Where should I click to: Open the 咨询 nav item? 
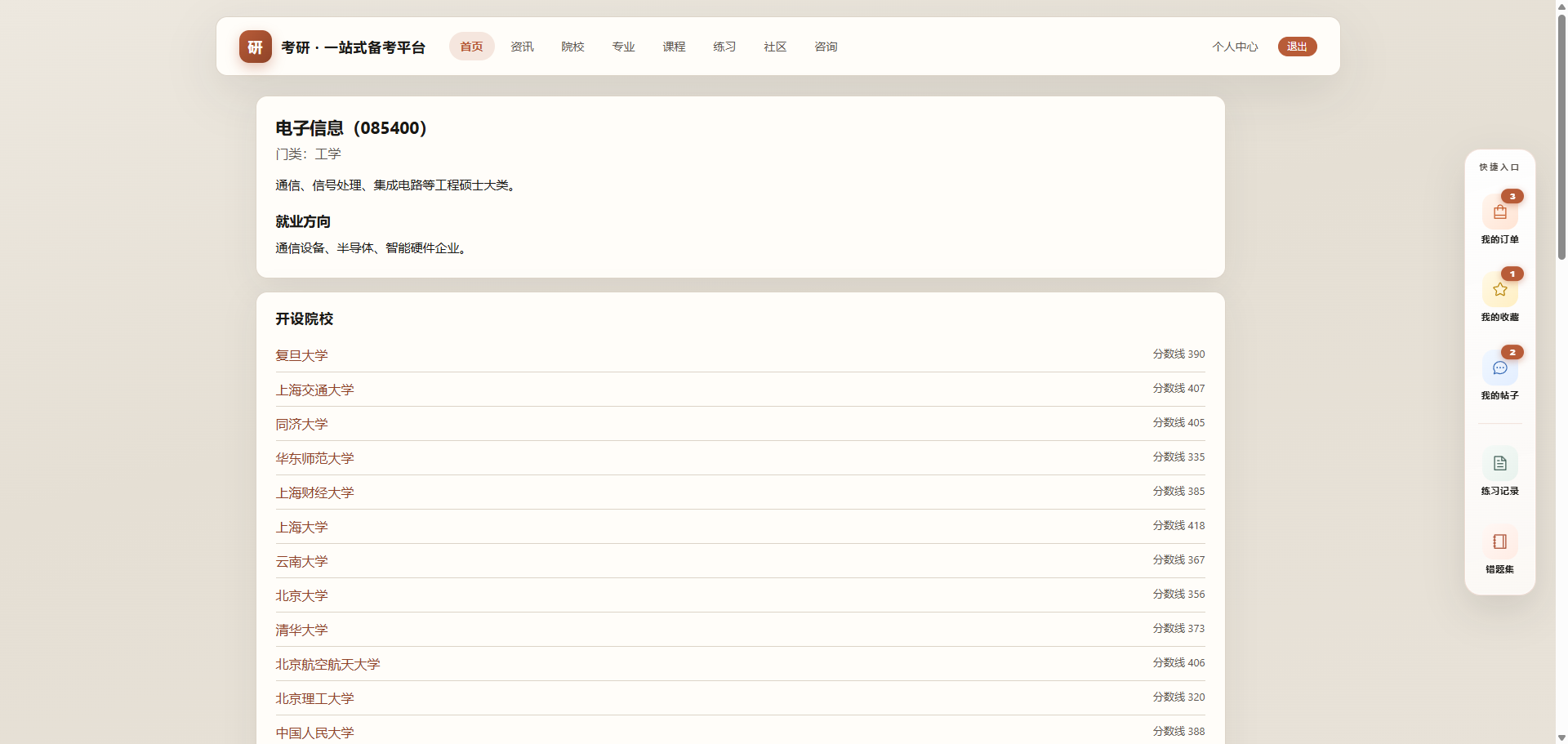click(826, 47)
